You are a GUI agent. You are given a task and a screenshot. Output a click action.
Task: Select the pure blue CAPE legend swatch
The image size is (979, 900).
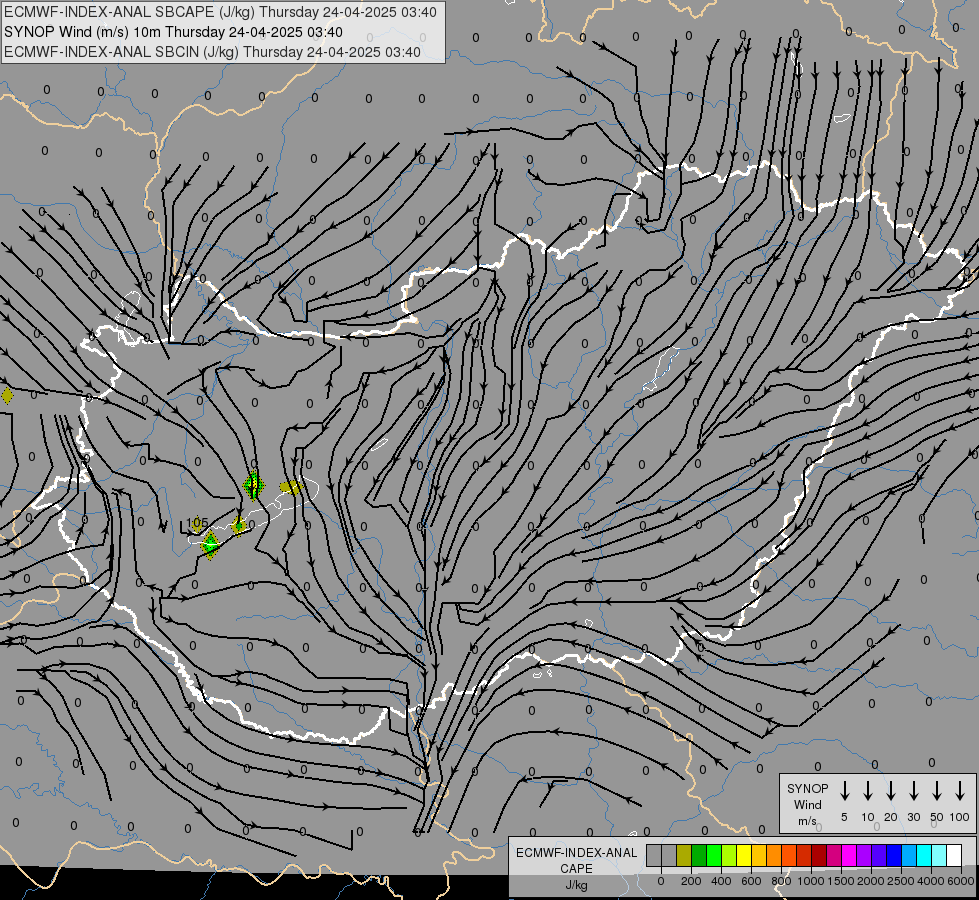(893, 855)
